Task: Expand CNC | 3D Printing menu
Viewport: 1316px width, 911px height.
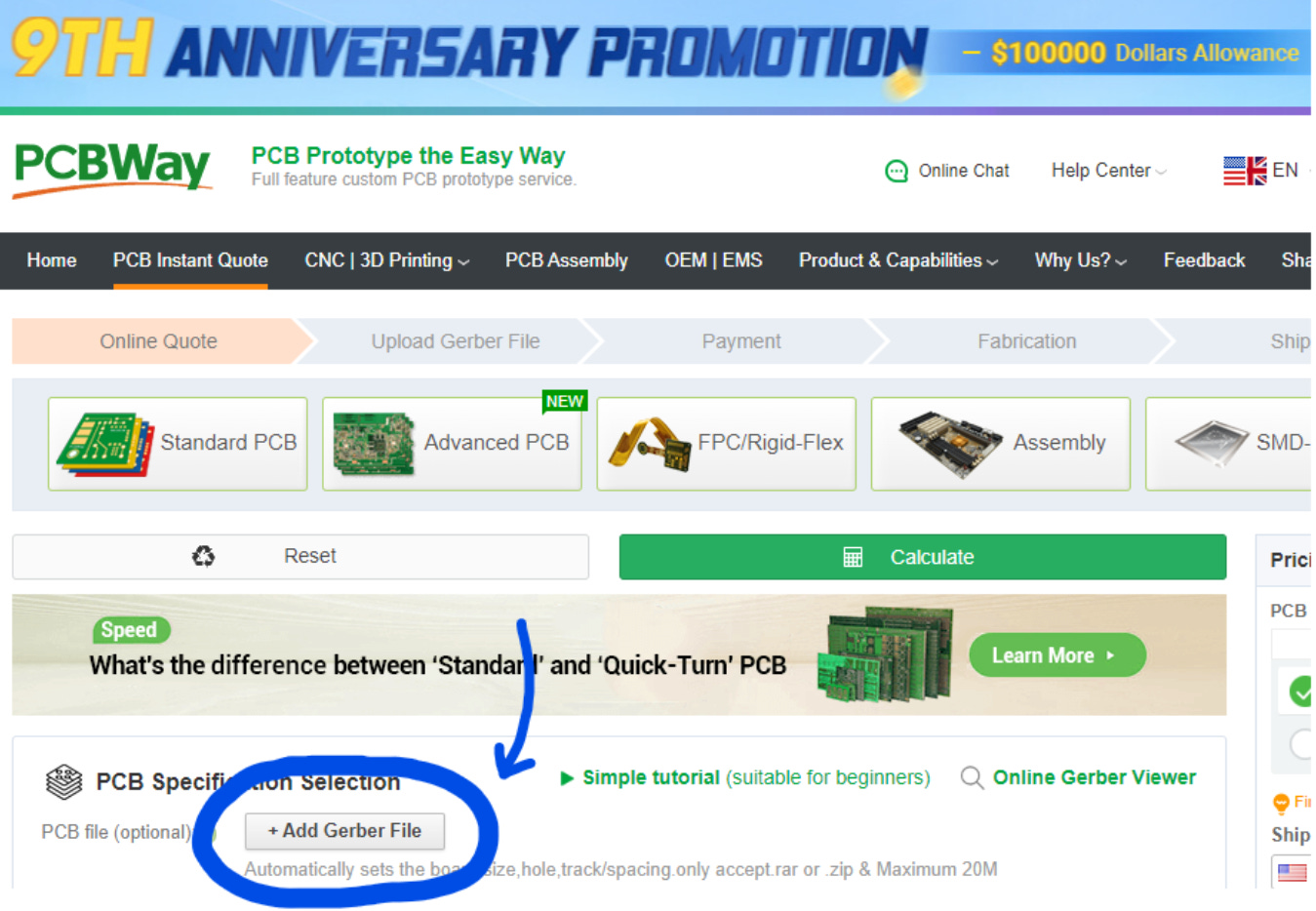Action: coord(386,260)
